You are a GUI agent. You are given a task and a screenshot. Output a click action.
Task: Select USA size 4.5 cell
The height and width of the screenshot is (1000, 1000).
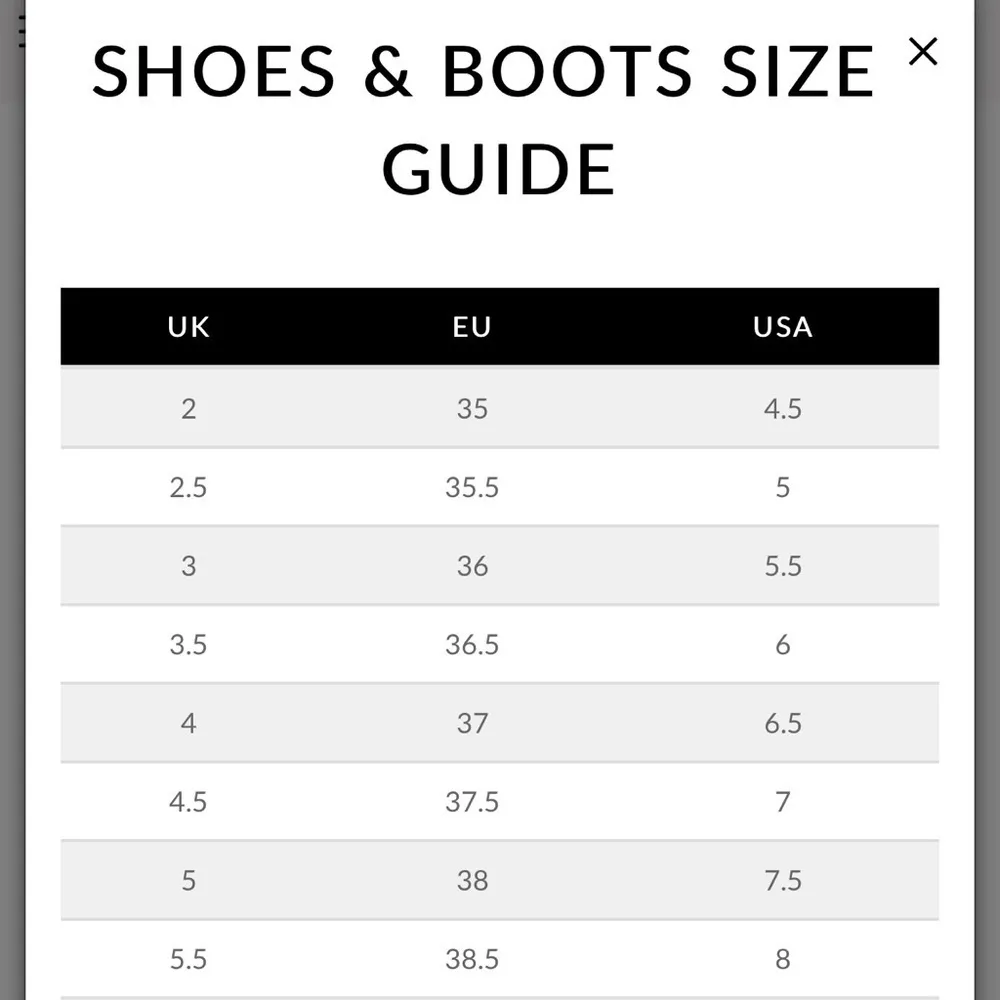click(782, 408)
